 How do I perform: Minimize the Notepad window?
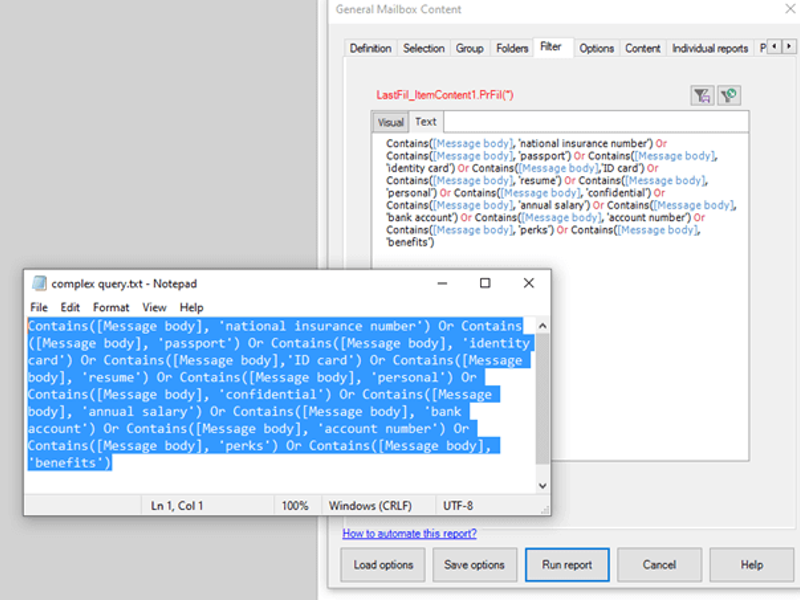pyautogui.click(x=441, y=283)
